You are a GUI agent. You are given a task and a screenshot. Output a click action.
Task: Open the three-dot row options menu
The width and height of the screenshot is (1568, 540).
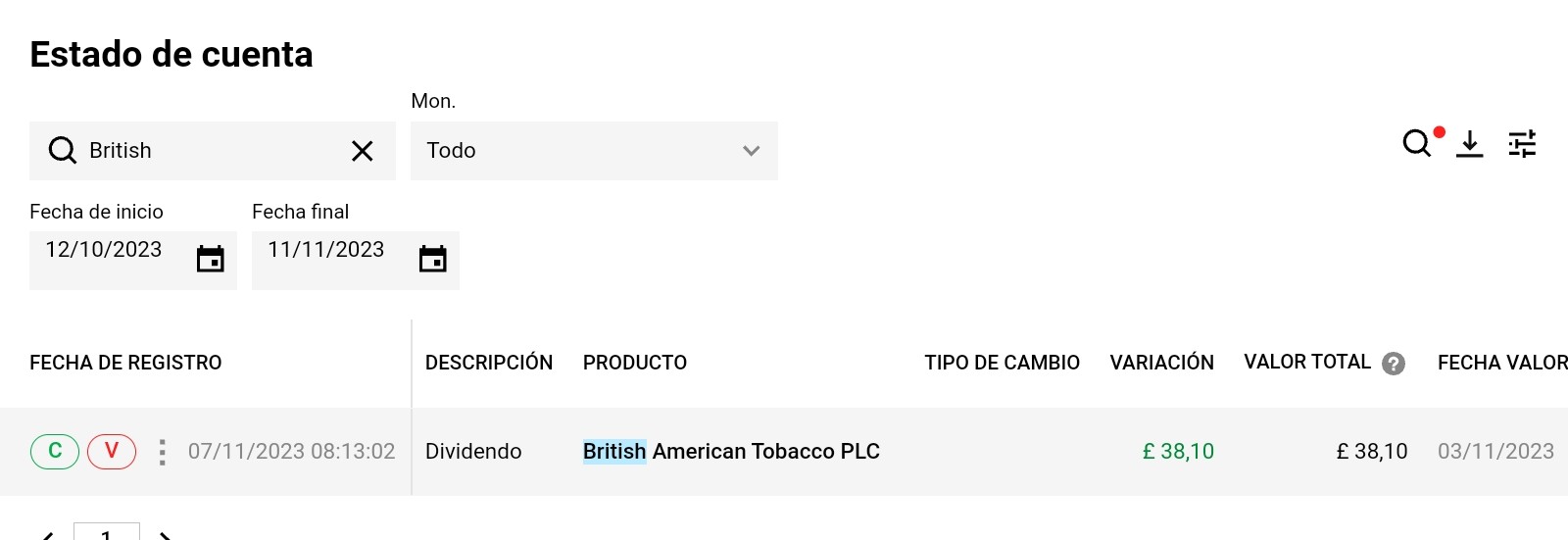point(162,452)
